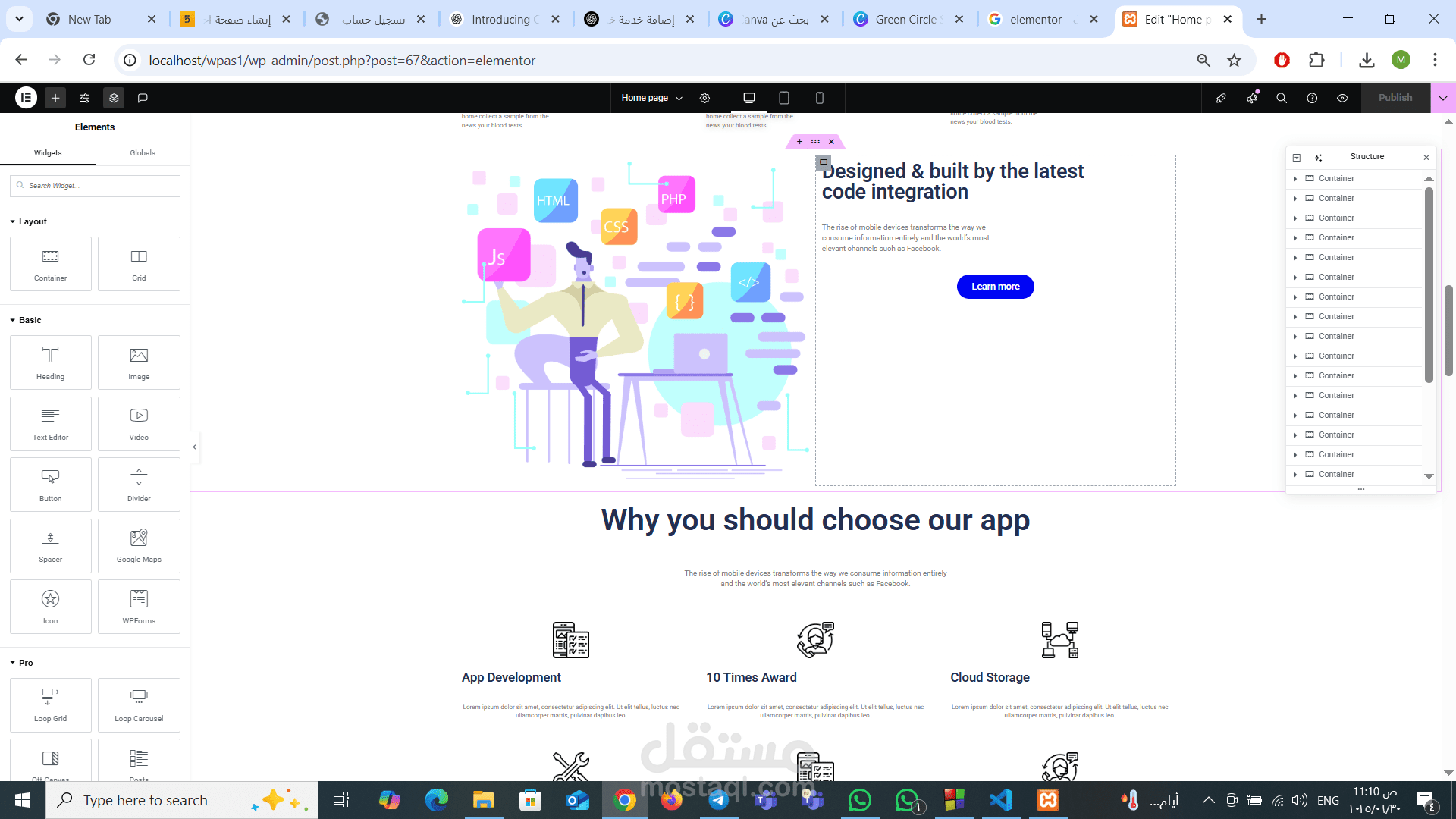Screen dimensions: 1456x819
Task: Open the What's New rocket icon
Action: [x=1221, y=98]
